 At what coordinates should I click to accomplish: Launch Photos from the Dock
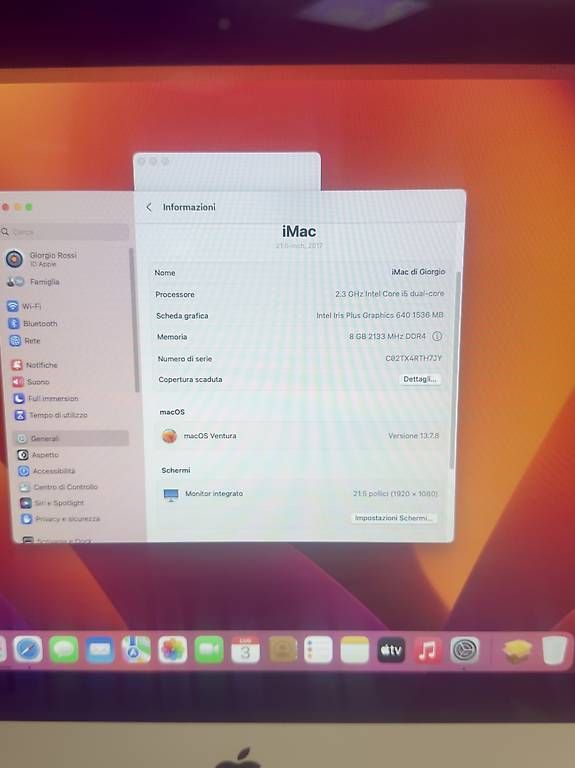click(x=172, y=649)
